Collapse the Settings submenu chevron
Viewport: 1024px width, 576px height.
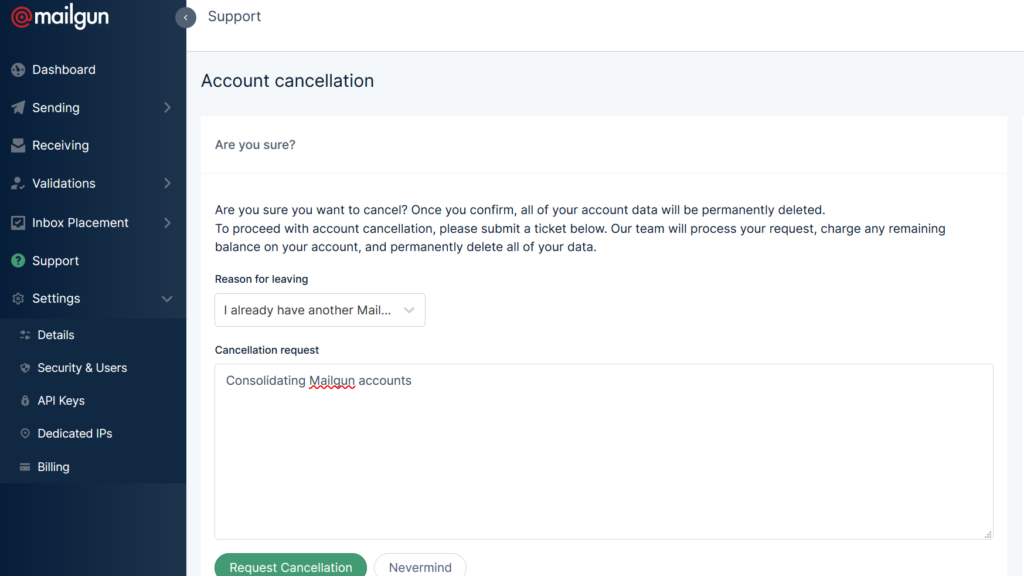(x=167, y=299)
